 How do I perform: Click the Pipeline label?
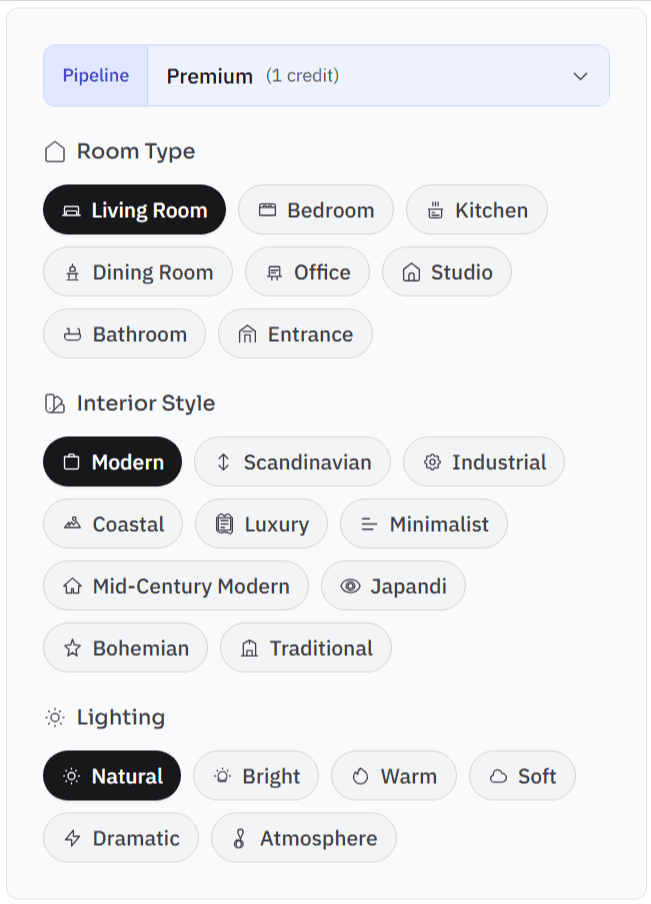[95, 75]
